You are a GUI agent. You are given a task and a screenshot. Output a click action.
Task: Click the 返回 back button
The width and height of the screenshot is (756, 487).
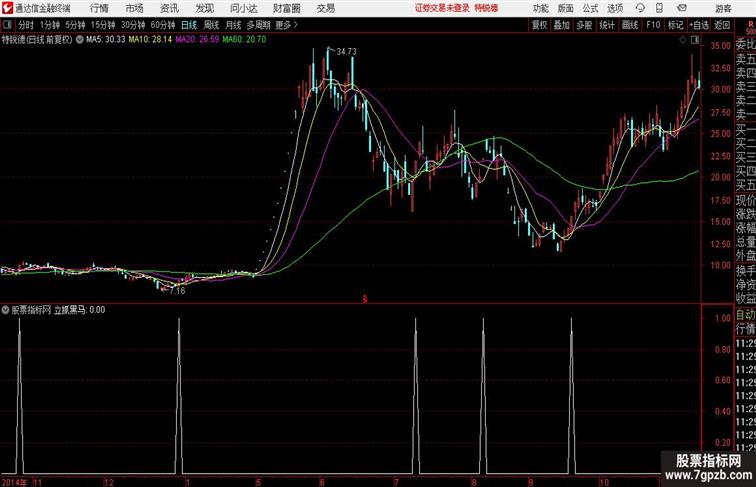pos(722,25)
